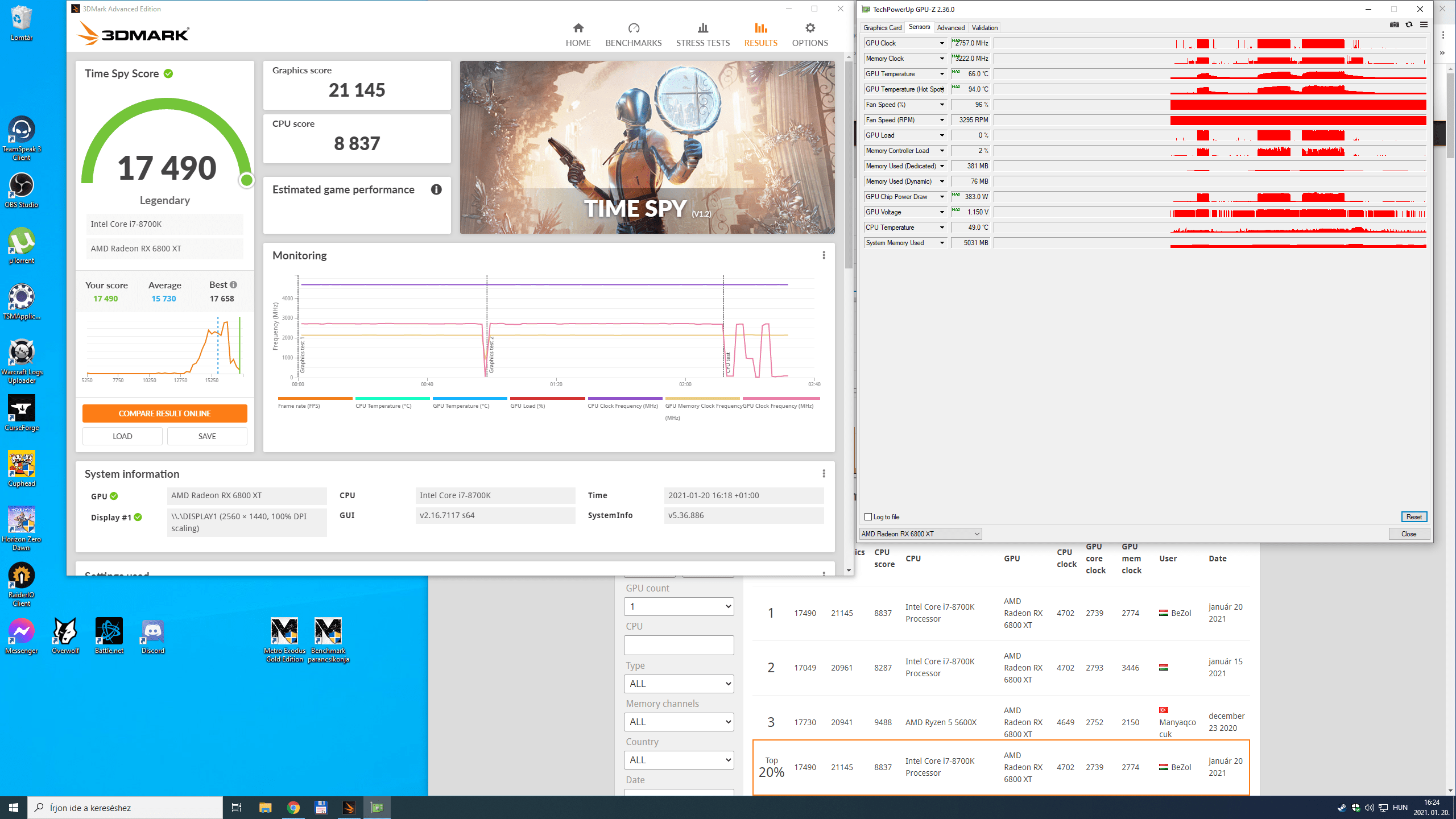The image size is (1456, 819).
Task: Expand the Type filter dropdown
Action: coord(678,682)
